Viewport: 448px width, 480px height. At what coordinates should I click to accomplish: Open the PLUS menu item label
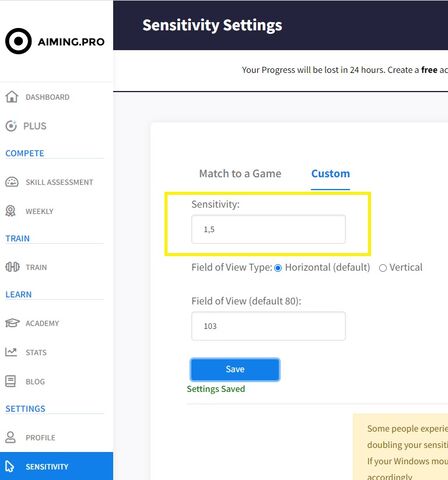[x=35, y=126]
